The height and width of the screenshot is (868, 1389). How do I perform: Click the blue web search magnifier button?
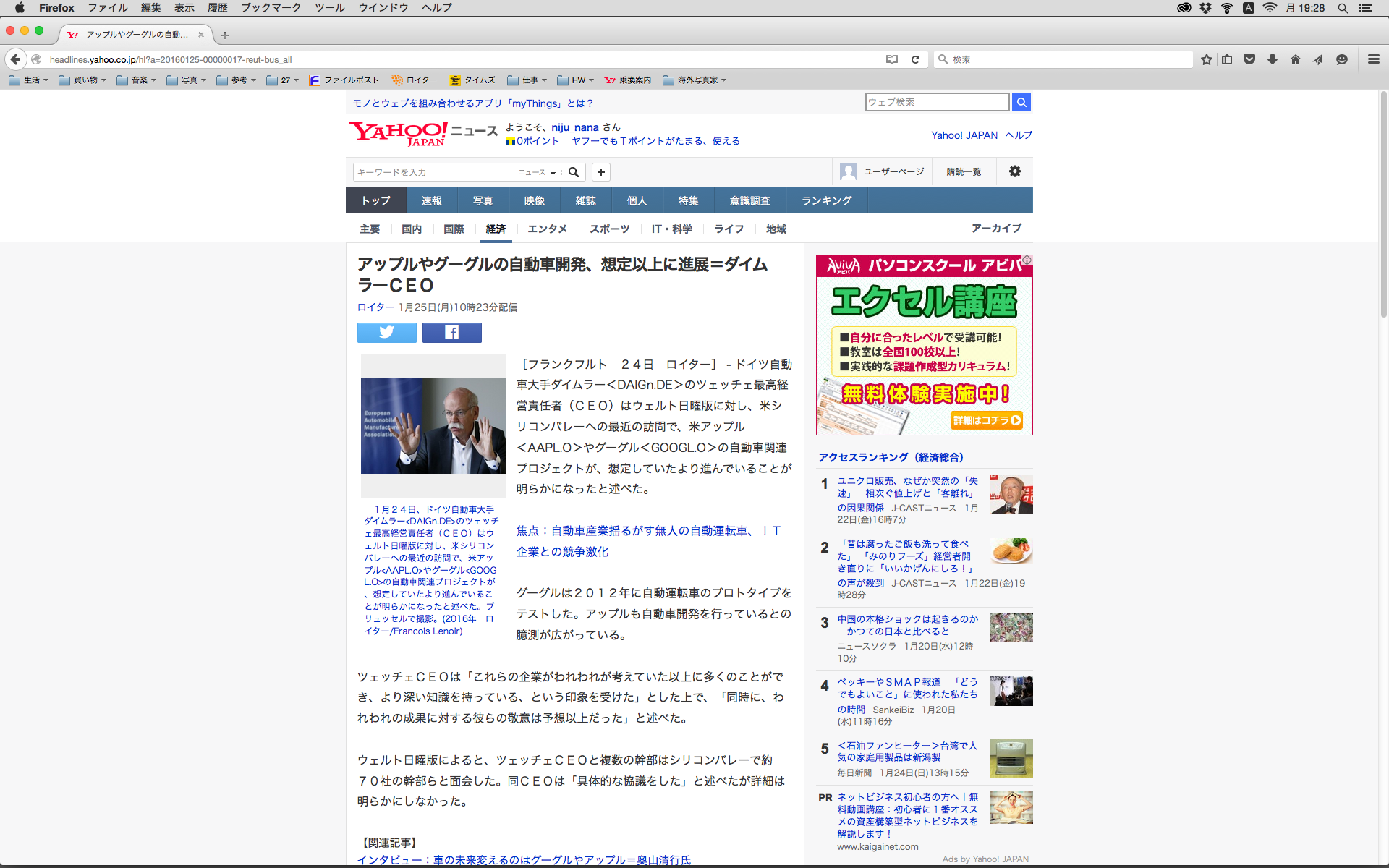pyautogui.click(x=1021, y=102)
